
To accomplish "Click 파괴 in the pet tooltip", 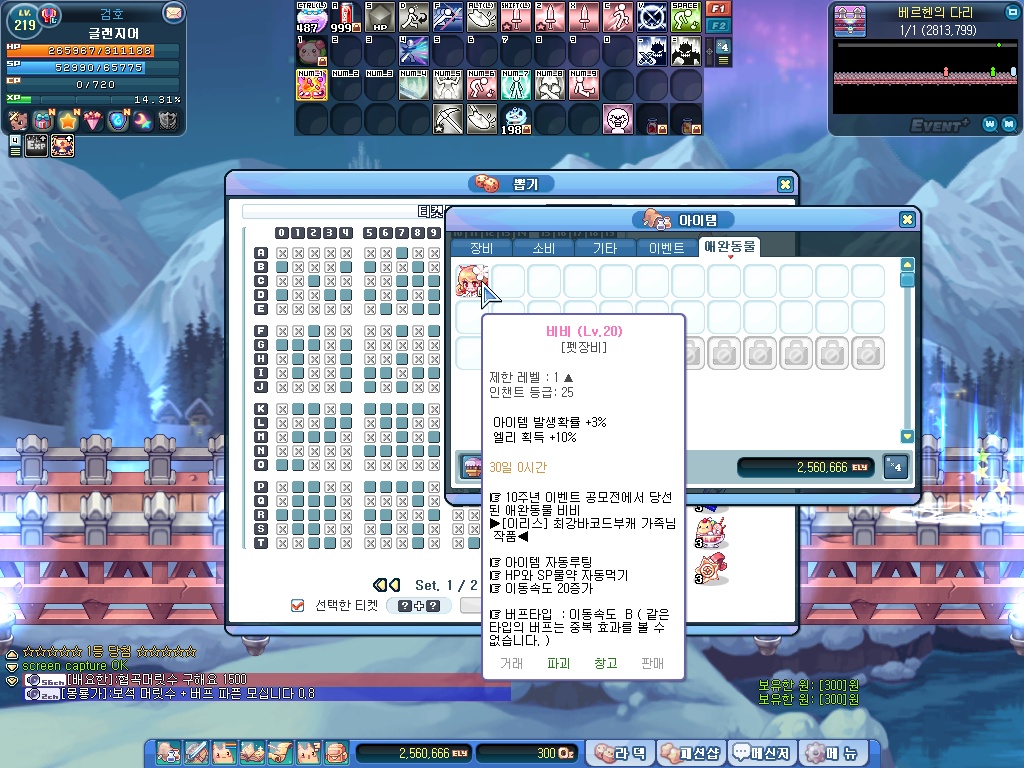I will tap(558, 664).
